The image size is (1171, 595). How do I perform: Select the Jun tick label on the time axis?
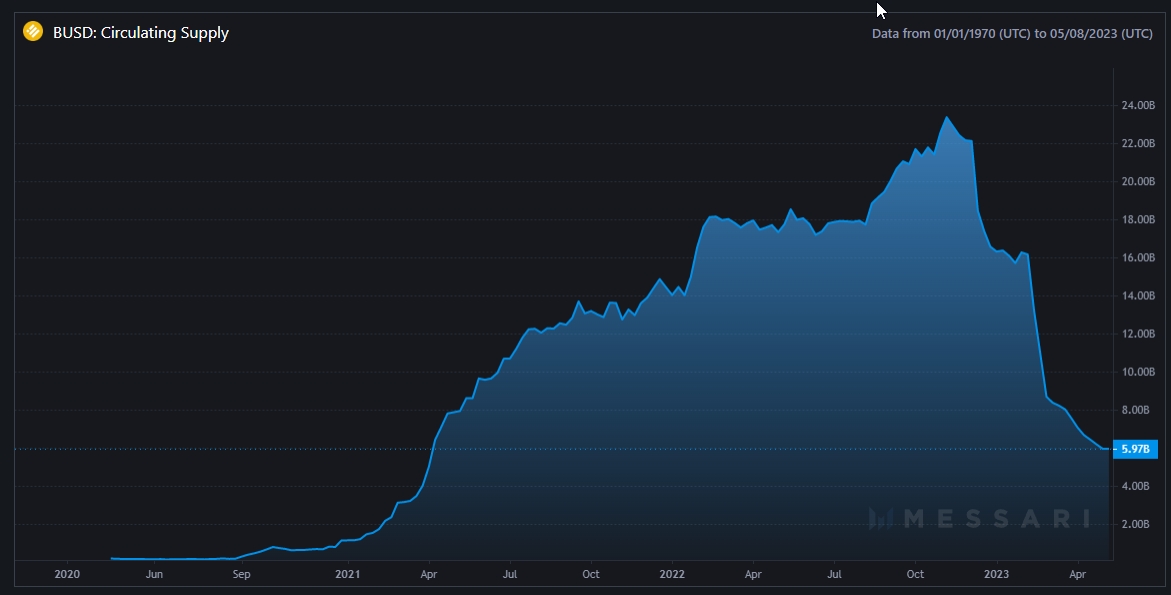click(x=154, y=574)
